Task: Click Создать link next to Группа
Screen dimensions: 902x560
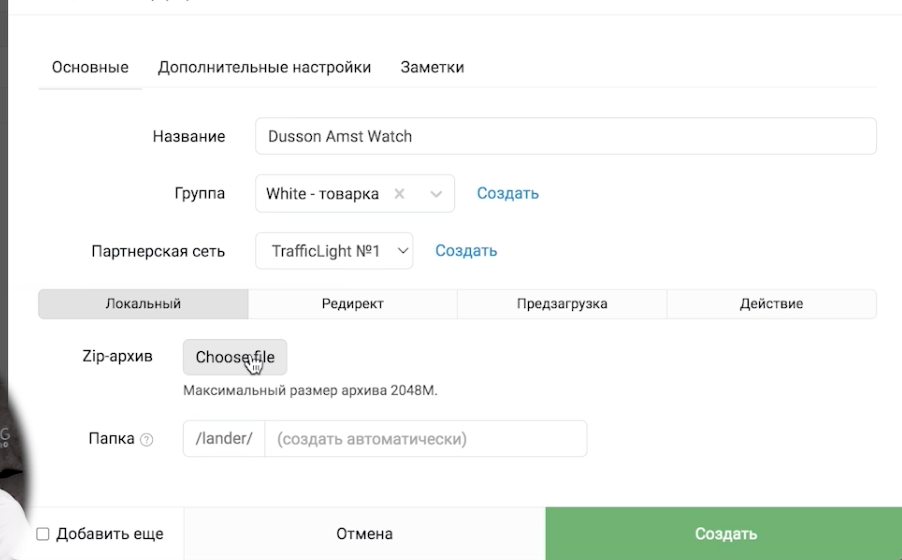Action: [508, 193]
